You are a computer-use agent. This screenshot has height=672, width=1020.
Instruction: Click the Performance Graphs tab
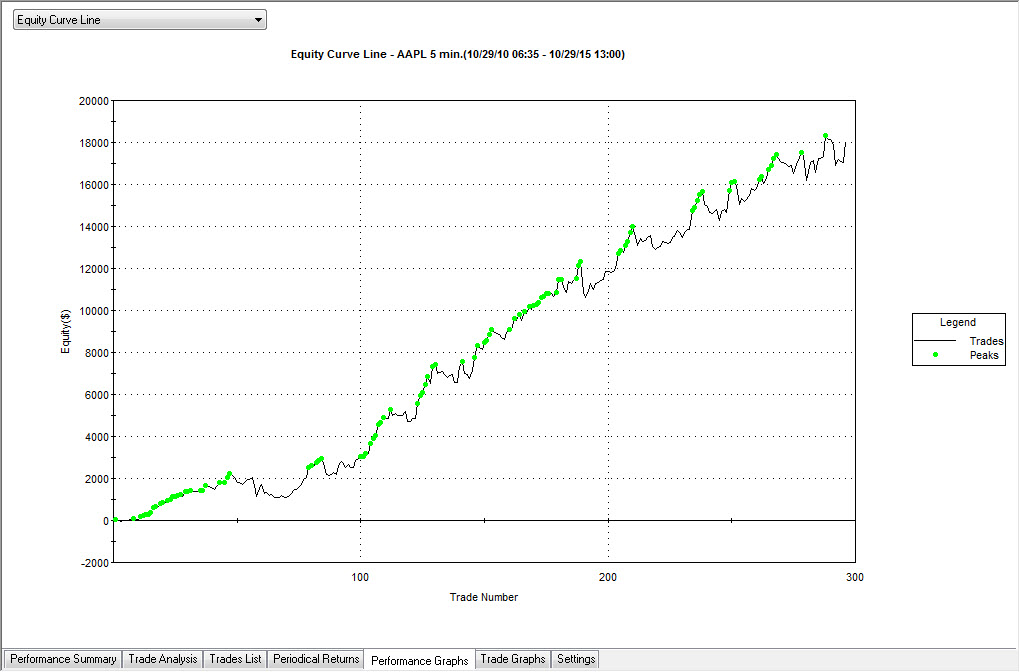(x=419, y=660)
